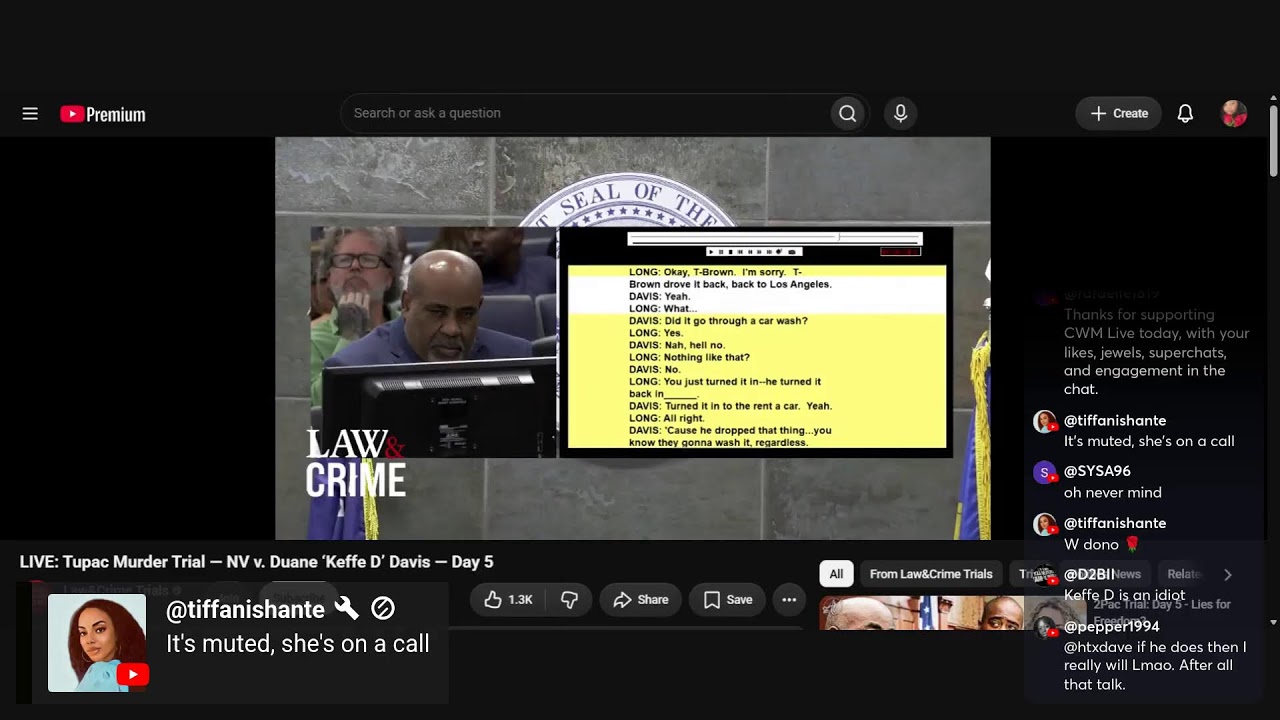Dislike this video

569,600
